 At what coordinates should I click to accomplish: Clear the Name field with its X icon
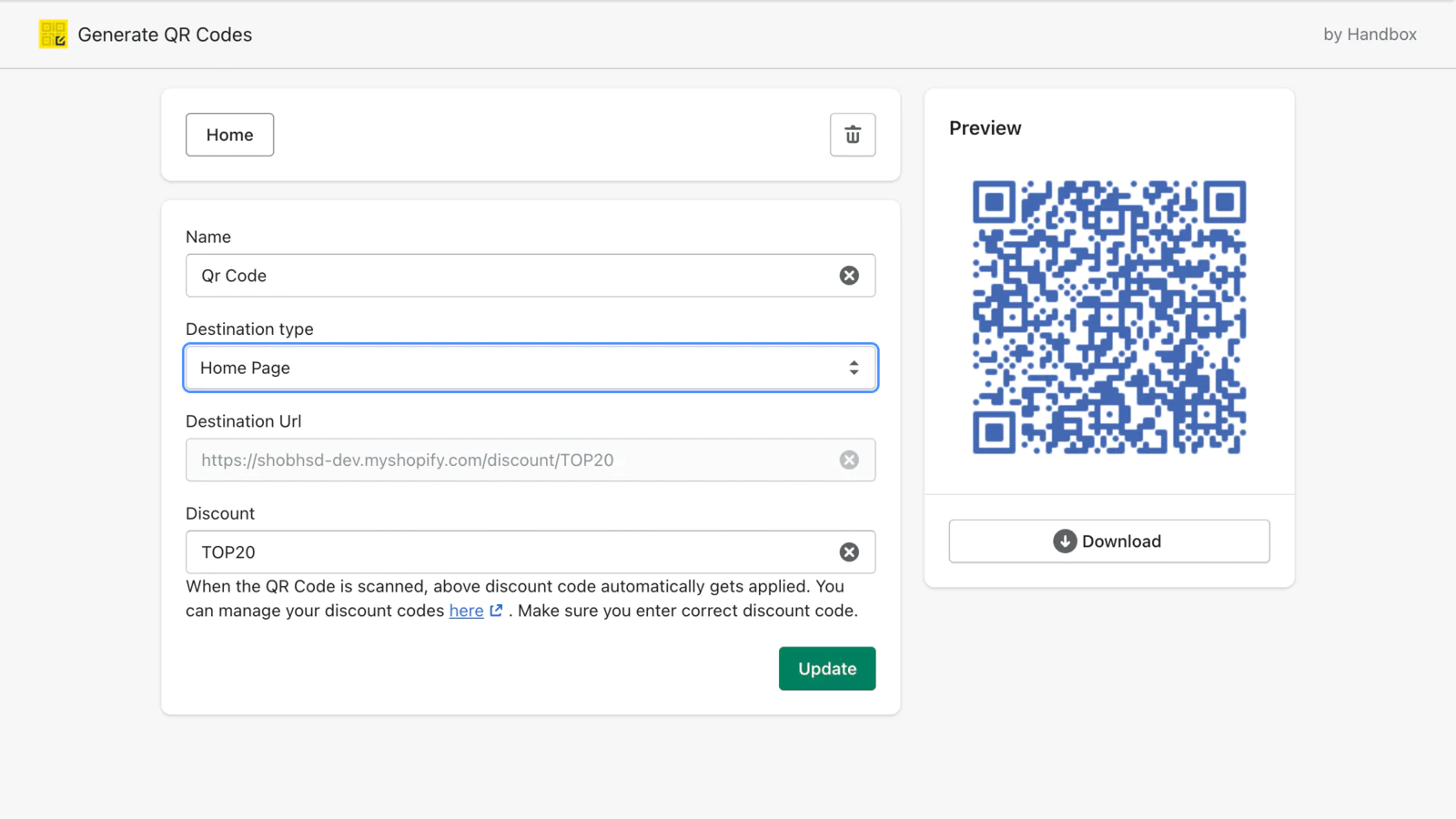(x=849, y=276)
